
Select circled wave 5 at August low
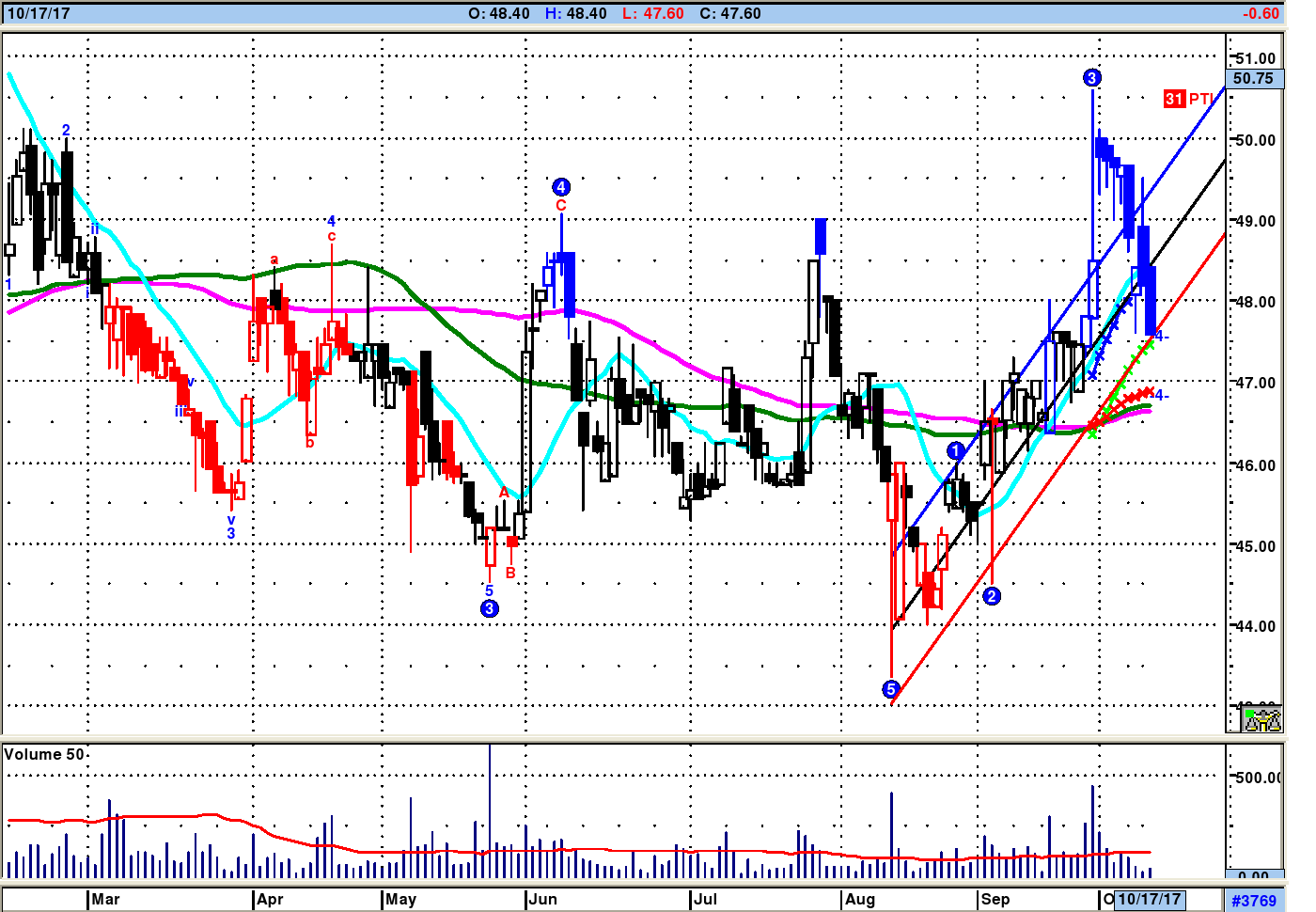pos(891,689)
